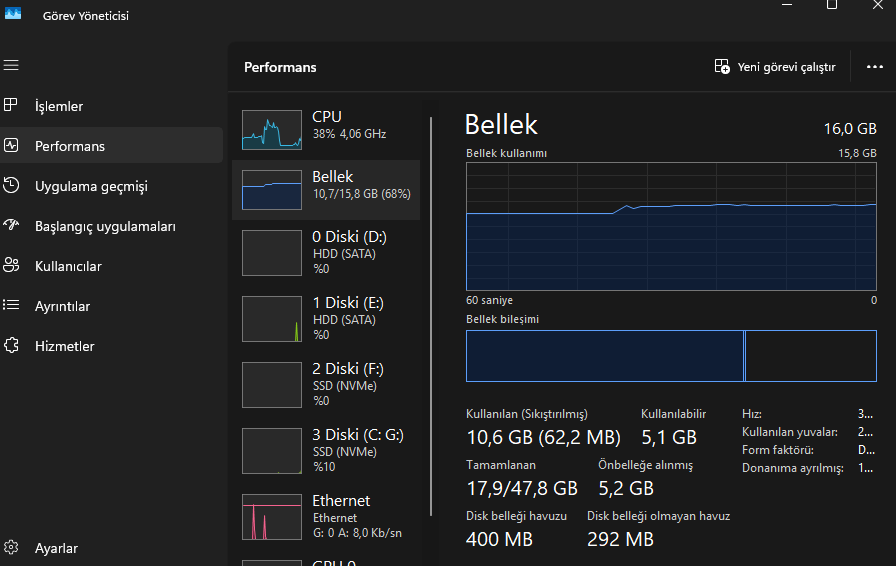Click the 292 MB non-paged pool value

click(620, 539)
